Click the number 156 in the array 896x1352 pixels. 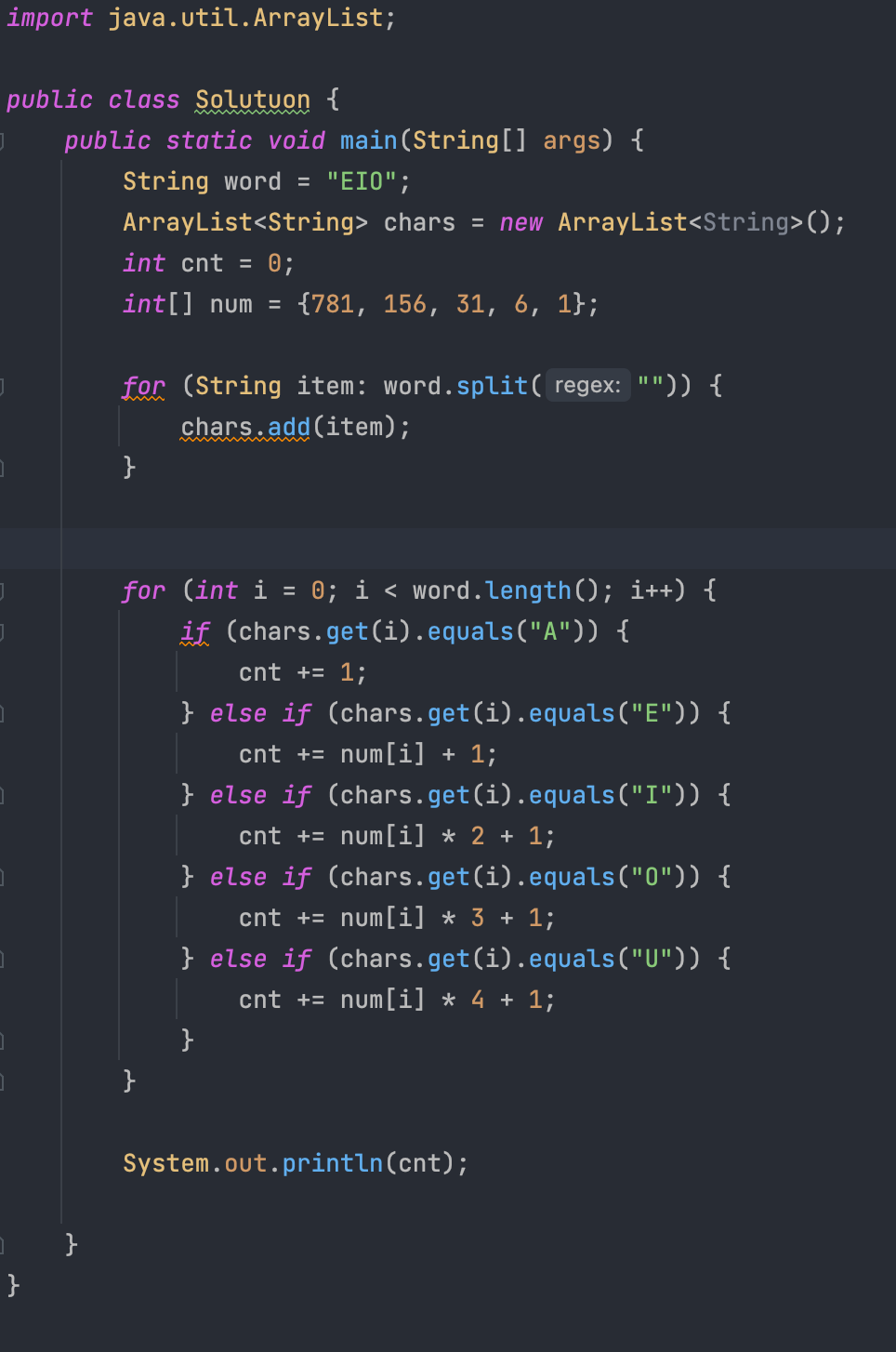point(405,304)
